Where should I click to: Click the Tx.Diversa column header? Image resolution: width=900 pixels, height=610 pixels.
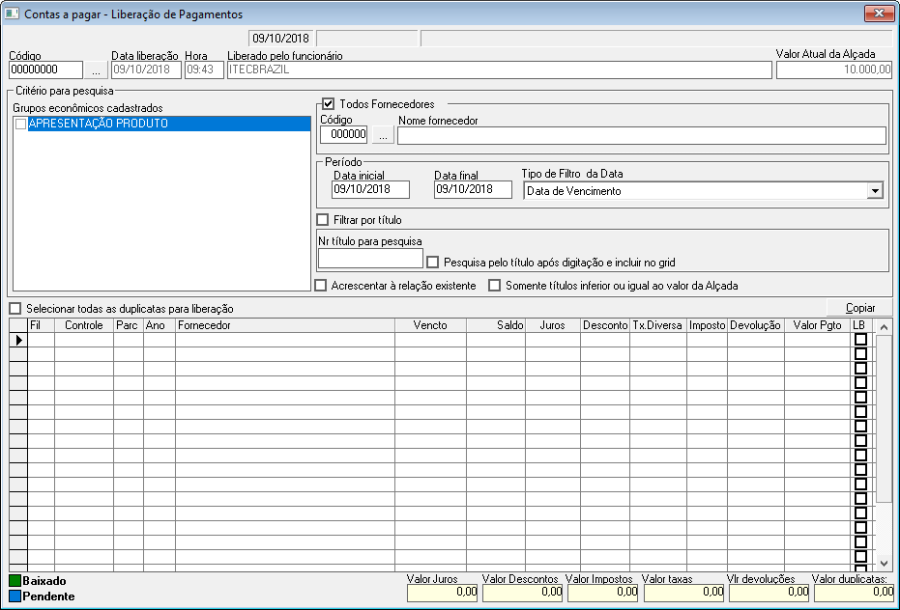pos(658,325)
